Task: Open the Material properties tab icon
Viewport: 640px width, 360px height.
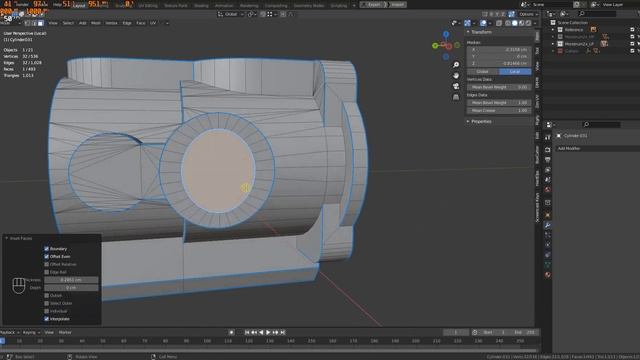Action: pos(548,275)
